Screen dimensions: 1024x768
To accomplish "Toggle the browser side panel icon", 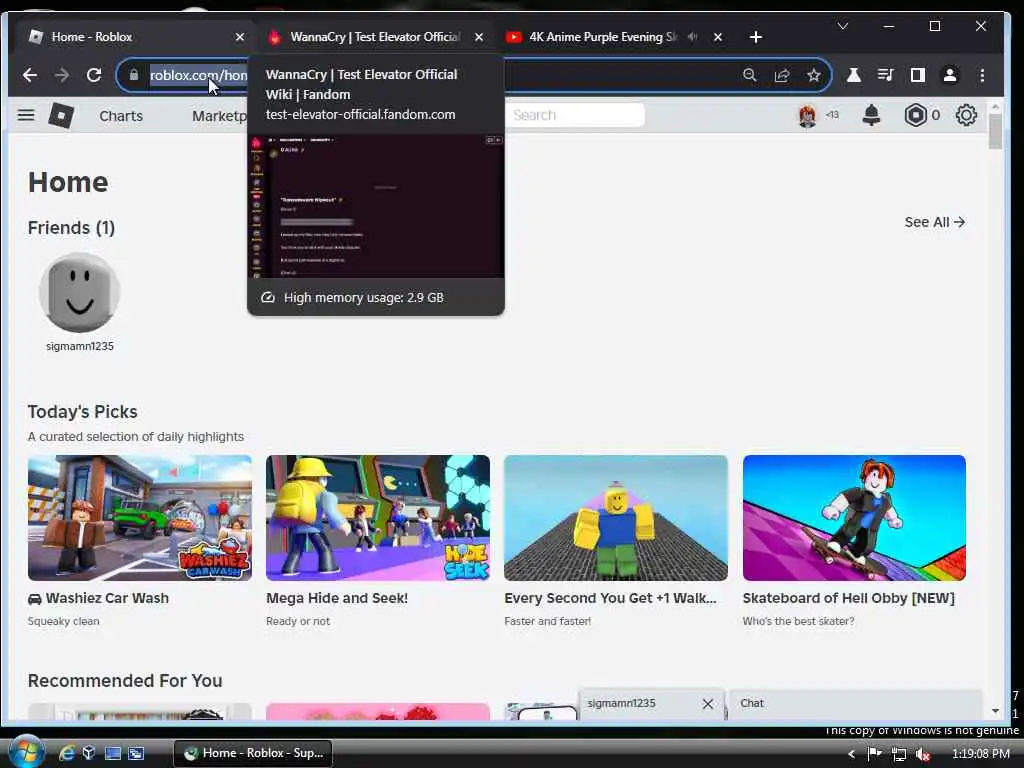I will point(918,75).
